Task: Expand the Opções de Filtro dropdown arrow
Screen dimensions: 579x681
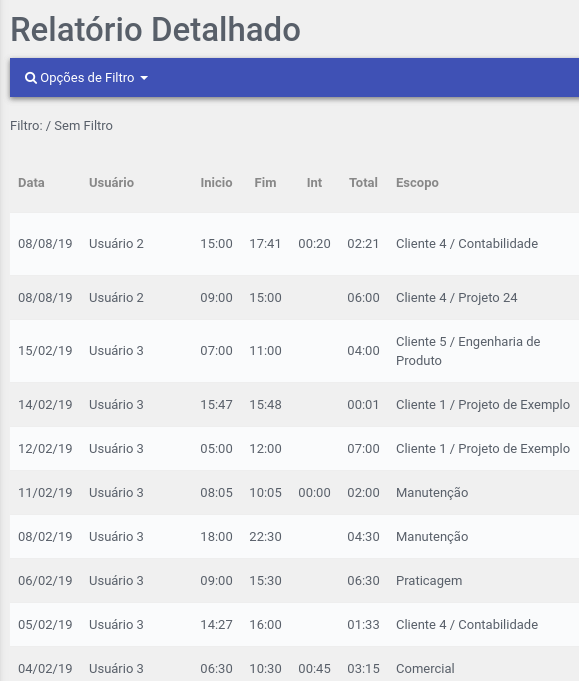Action: (144, 78)
